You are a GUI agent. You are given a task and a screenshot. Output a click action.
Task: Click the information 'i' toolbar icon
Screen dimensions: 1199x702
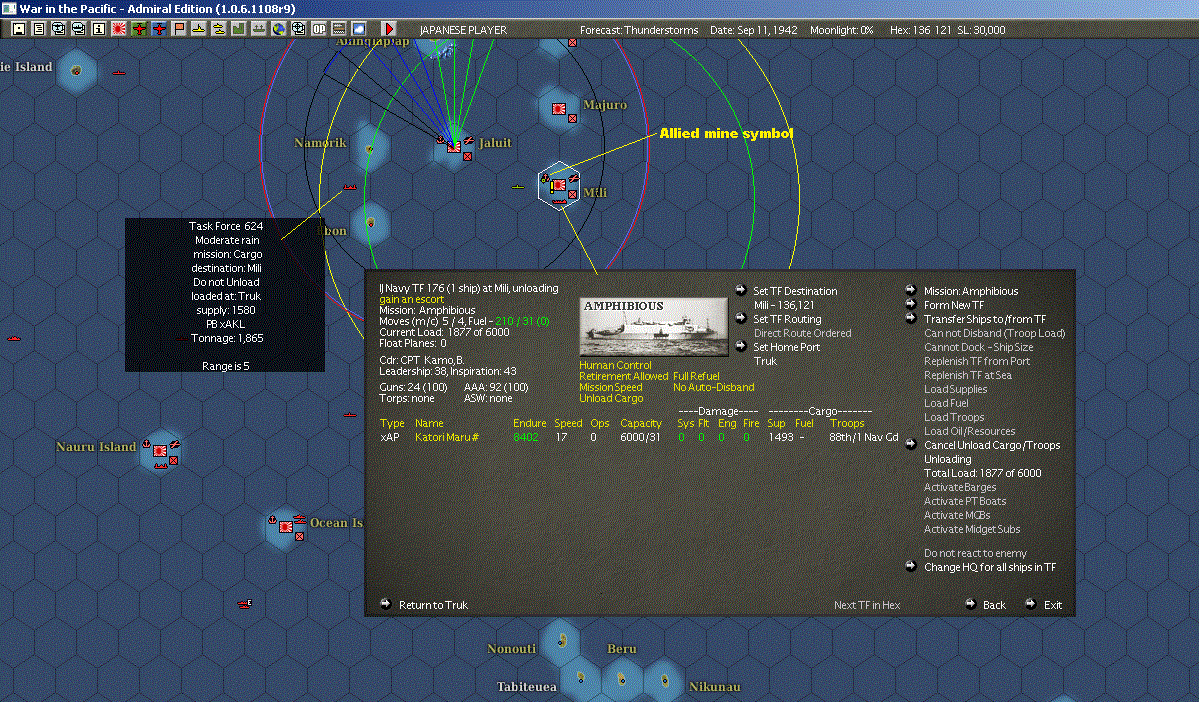click(x=99, y=29)
